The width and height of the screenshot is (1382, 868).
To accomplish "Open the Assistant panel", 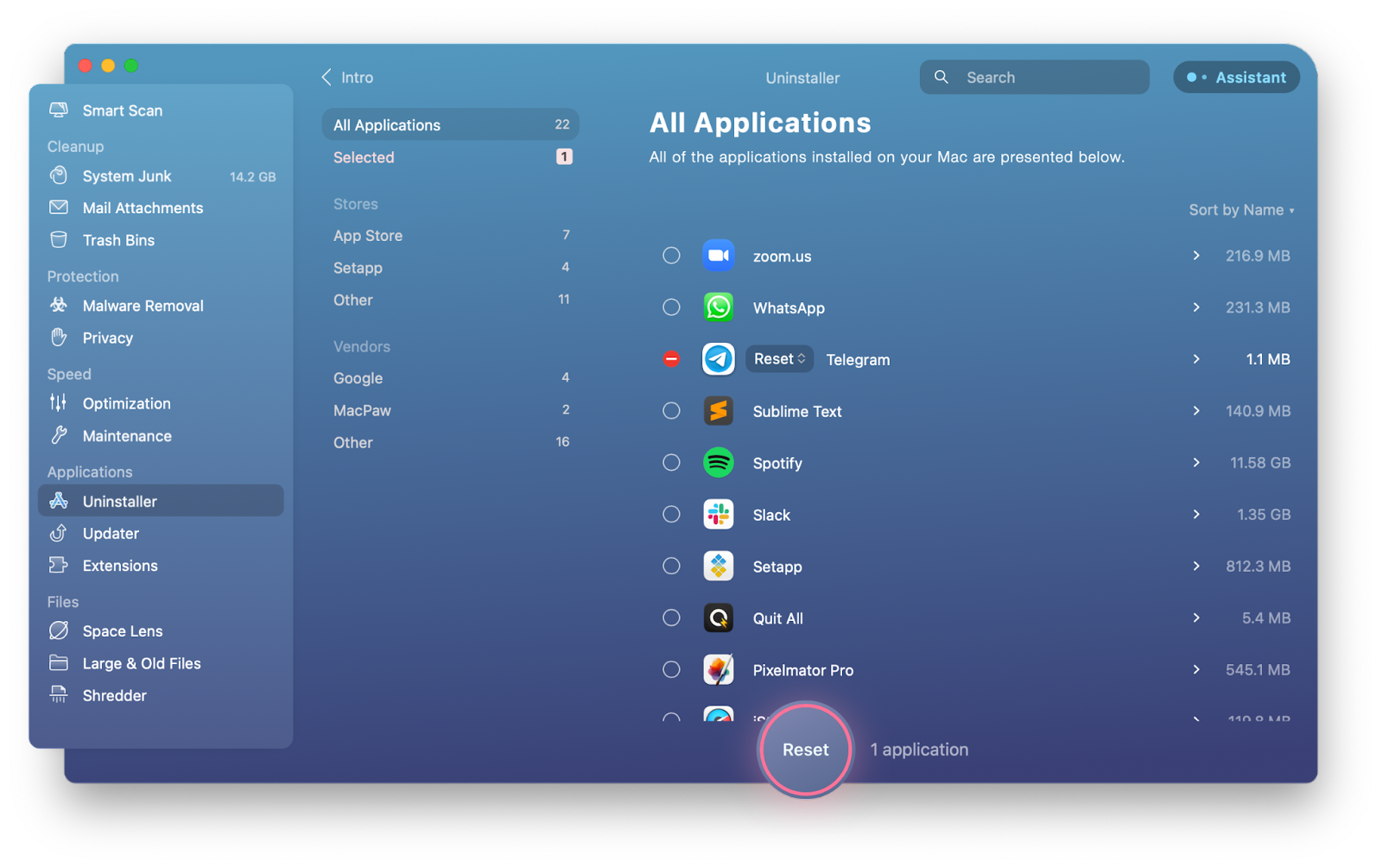I will [1236, 78].
